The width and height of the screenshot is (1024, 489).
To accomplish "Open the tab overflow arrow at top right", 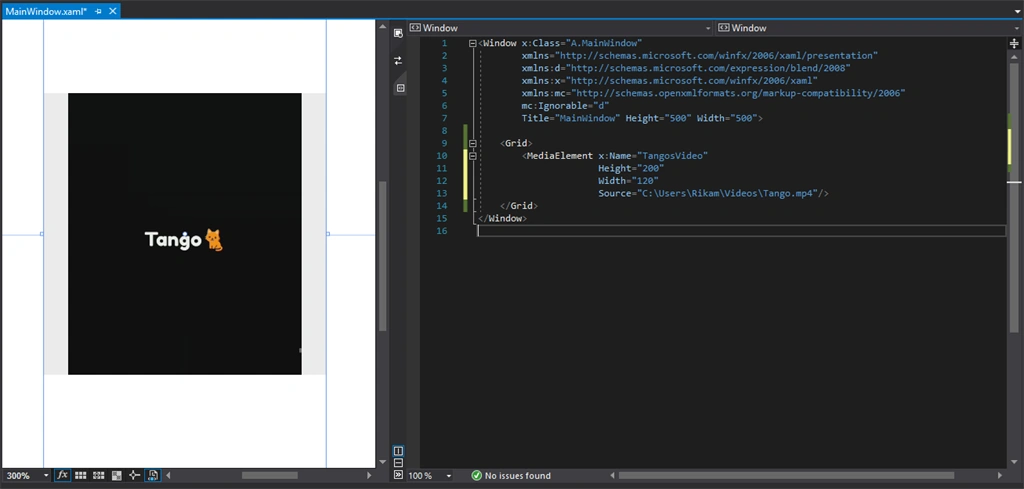I will click(1017, 10).
